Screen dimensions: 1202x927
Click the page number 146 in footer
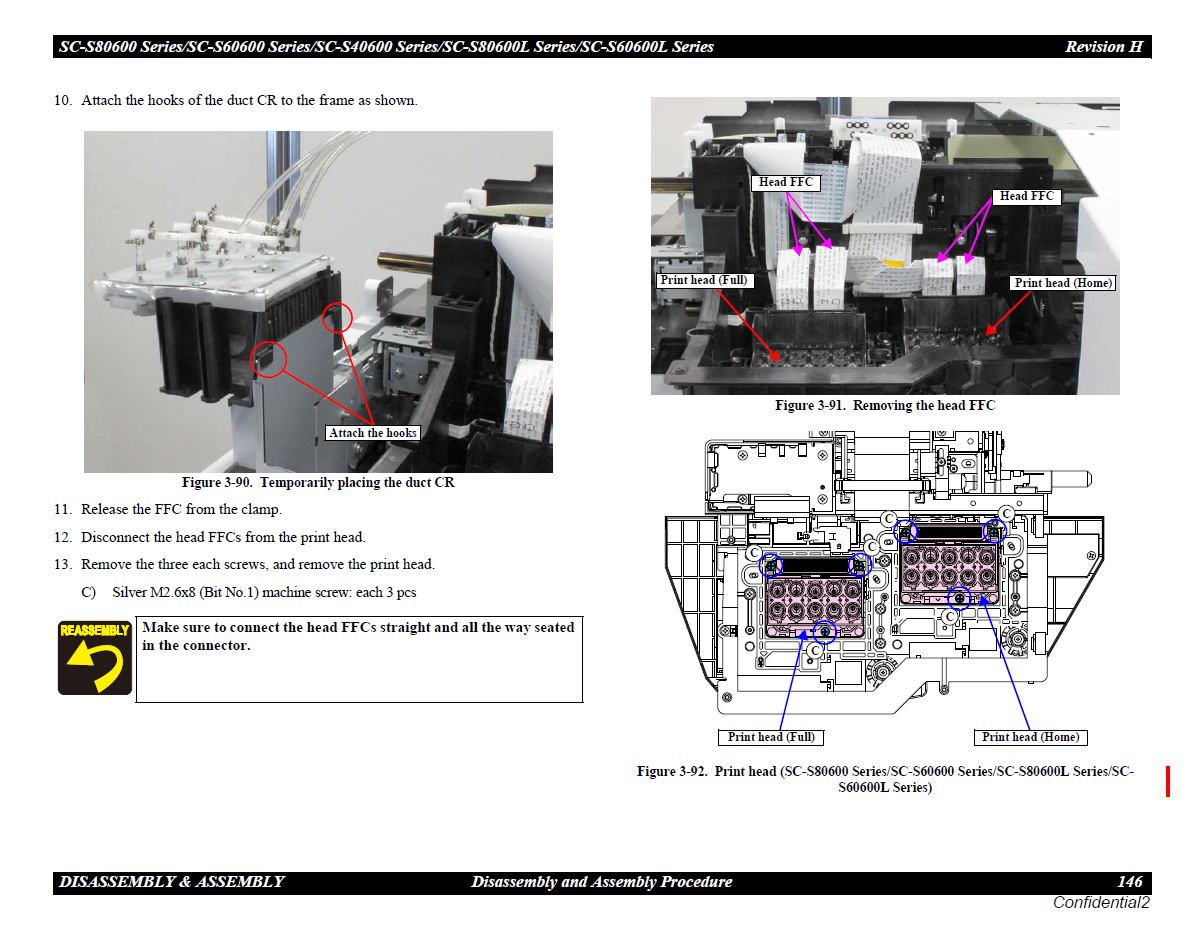tap(1129, 882)
